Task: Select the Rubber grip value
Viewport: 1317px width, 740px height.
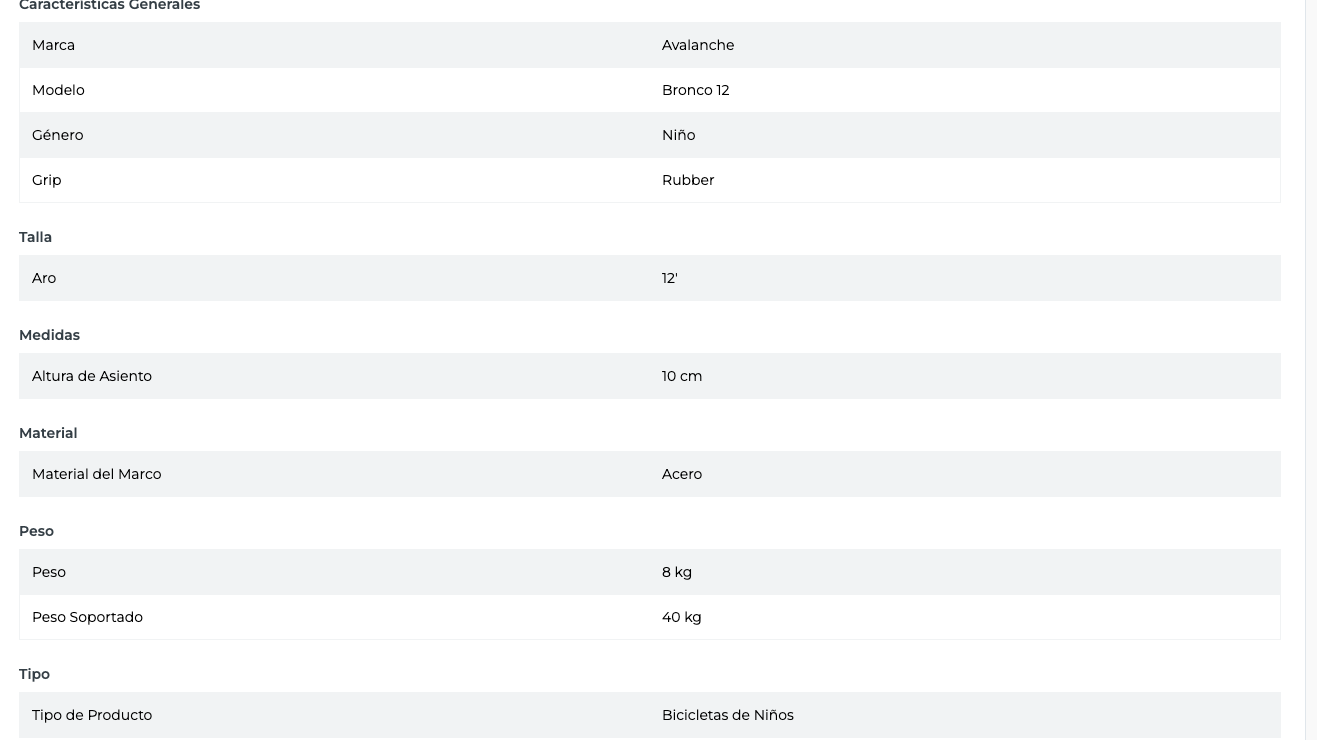Action: pos(688,180)
